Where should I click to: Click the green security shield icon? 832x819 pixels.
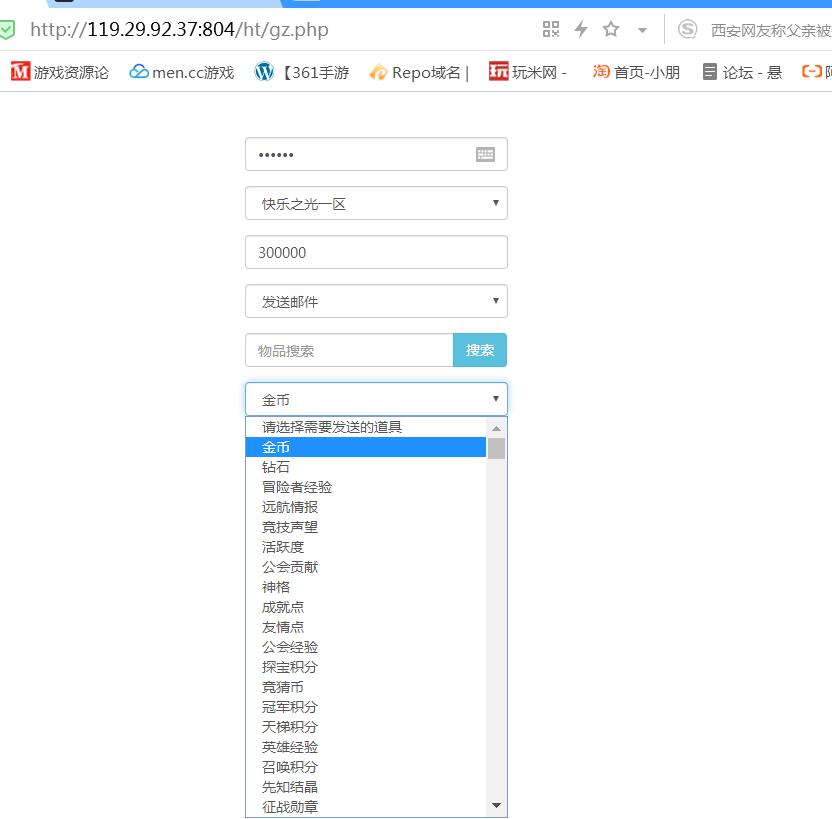tap(7, 29)
